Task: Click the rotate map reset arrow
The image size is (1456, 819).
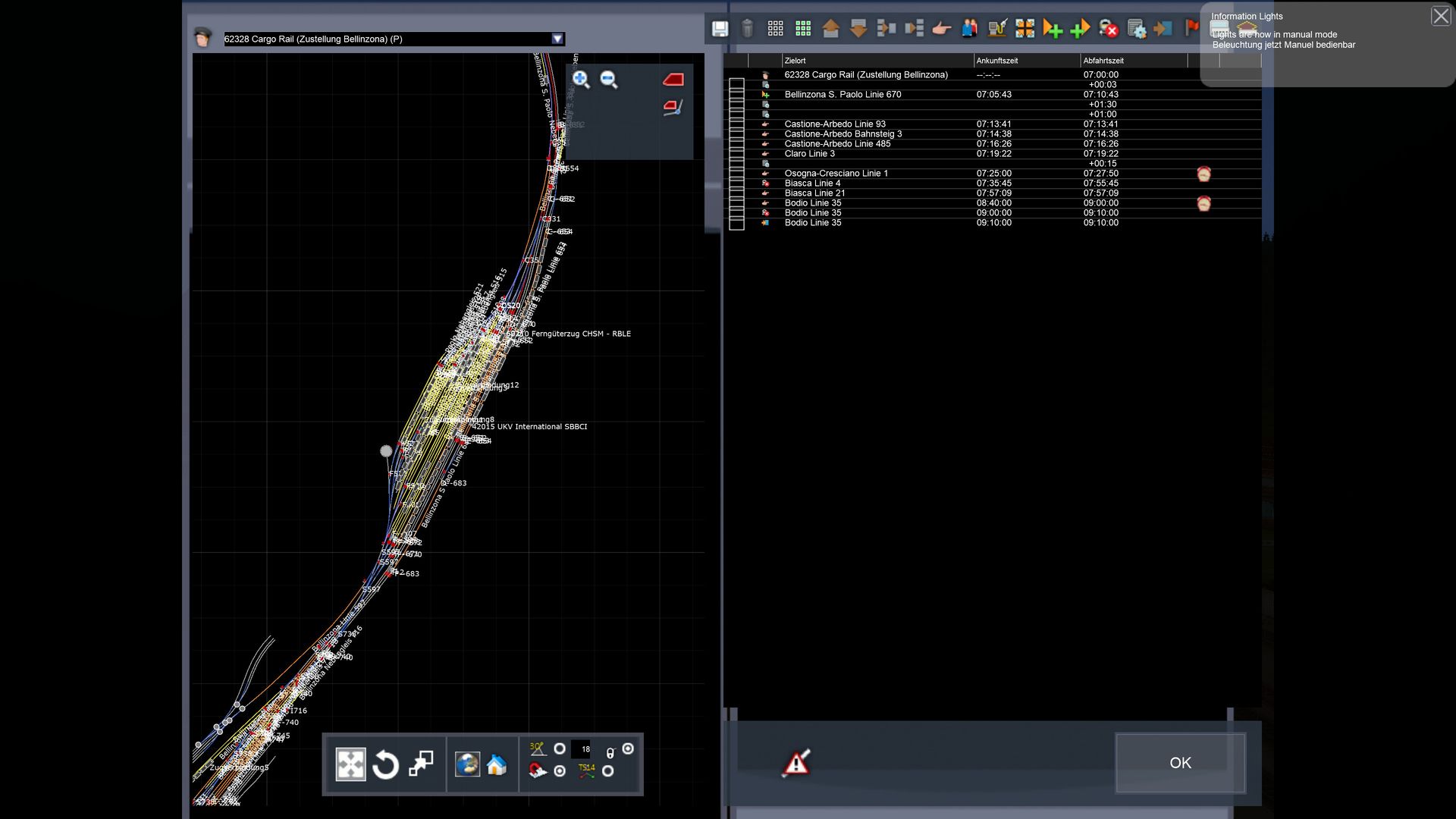Action: click(385, 764)
